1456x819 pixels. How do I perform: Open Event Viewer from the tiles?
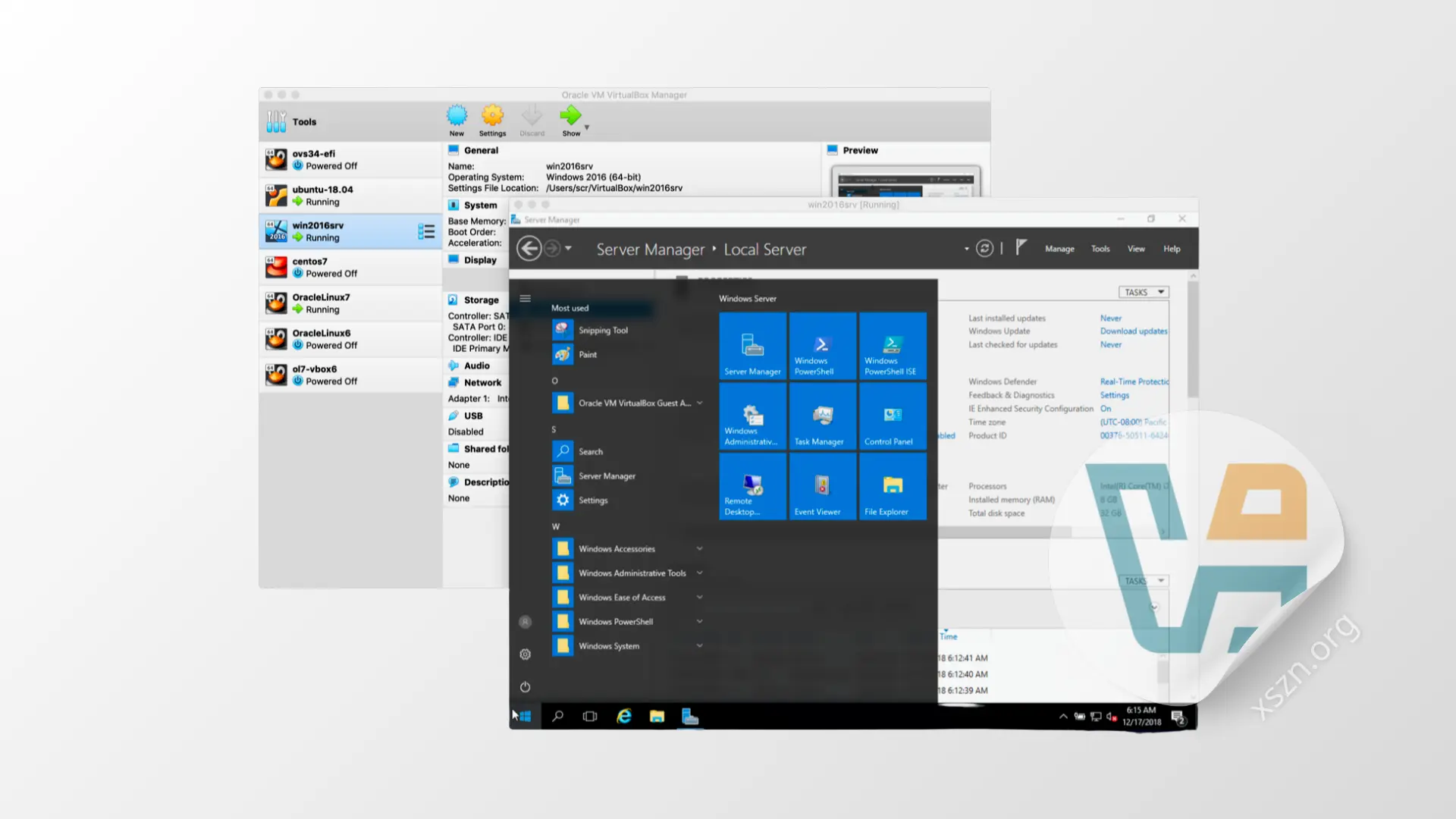click(x=822, y=486)
